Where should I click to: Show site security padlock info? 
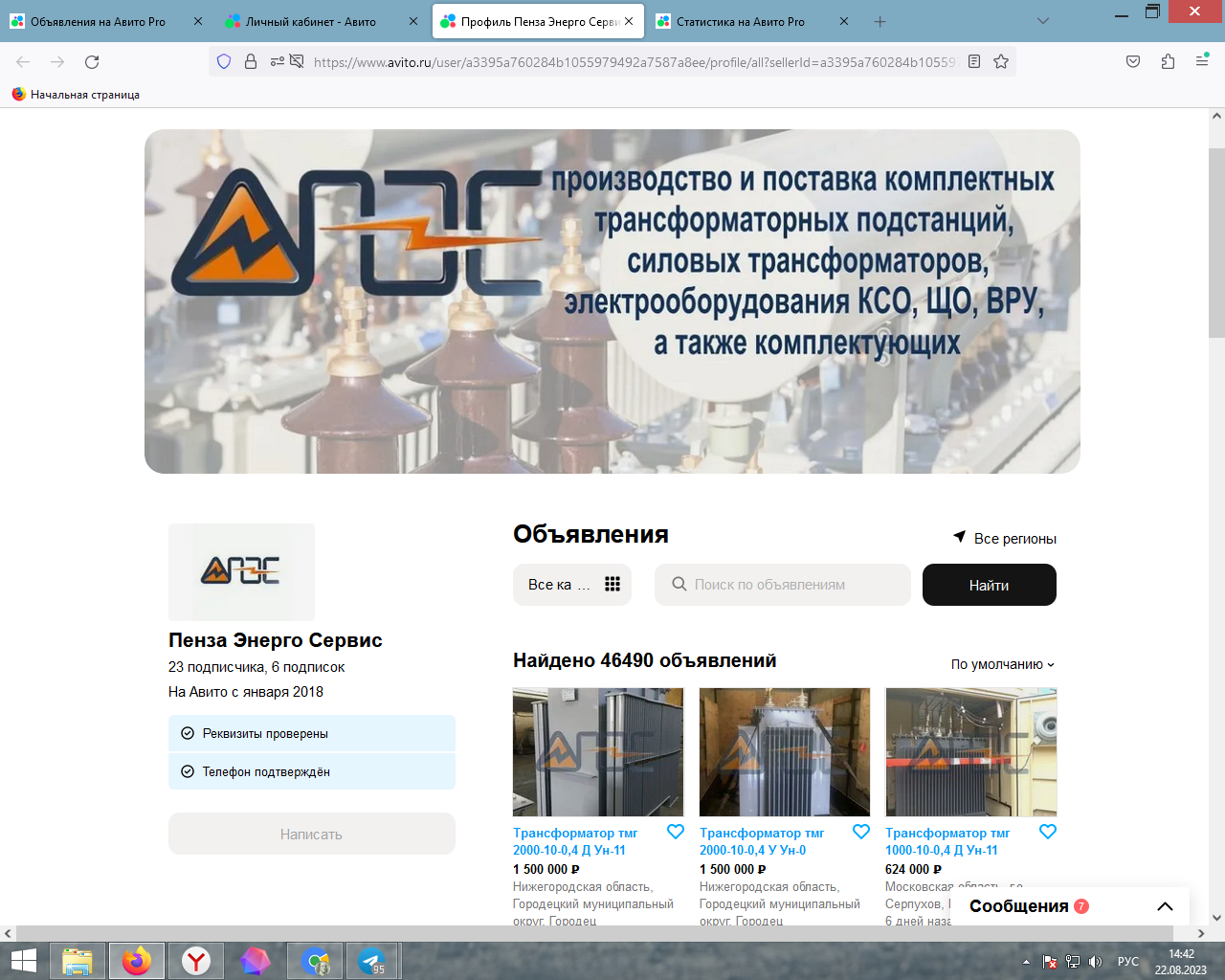tap(251, 61)
